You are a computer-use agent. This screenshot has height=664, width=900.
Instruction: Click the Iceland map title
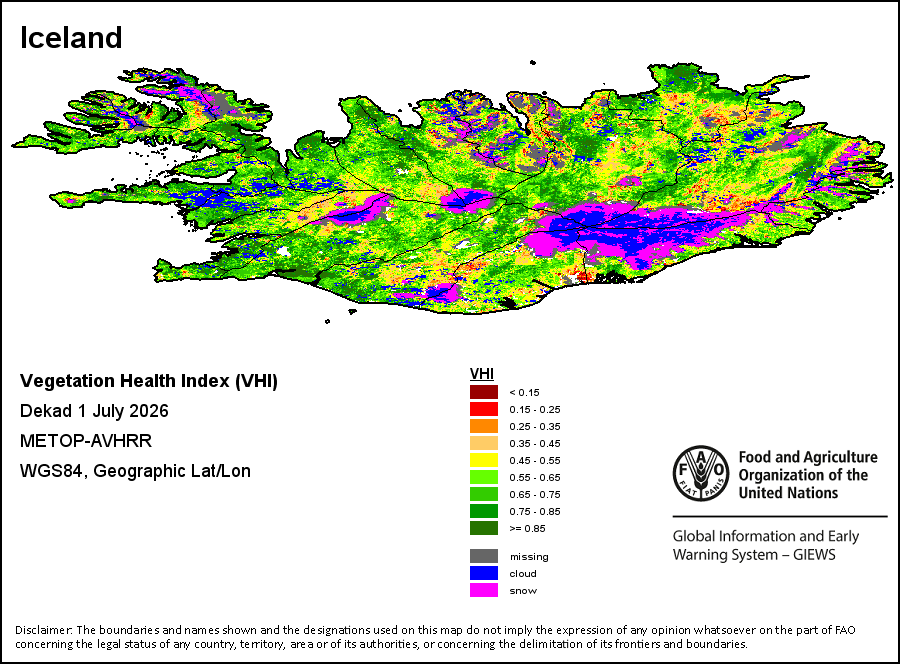(71, 38)
